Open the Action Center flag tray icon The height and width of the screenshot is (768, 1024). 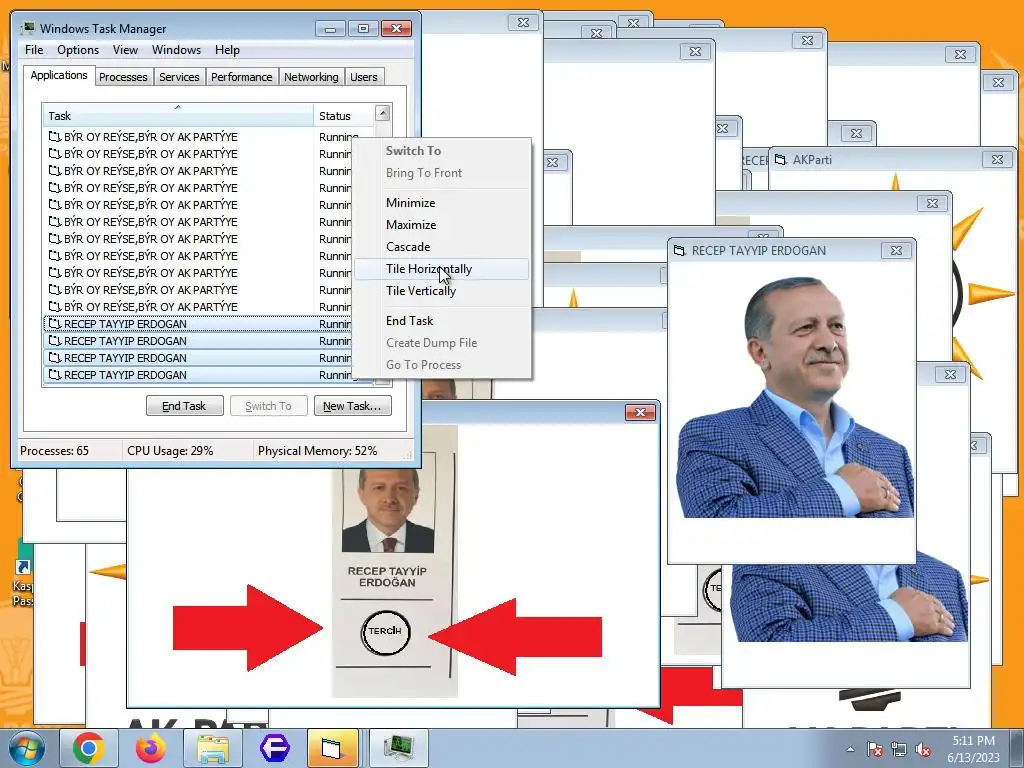click(x=875, y=750)
